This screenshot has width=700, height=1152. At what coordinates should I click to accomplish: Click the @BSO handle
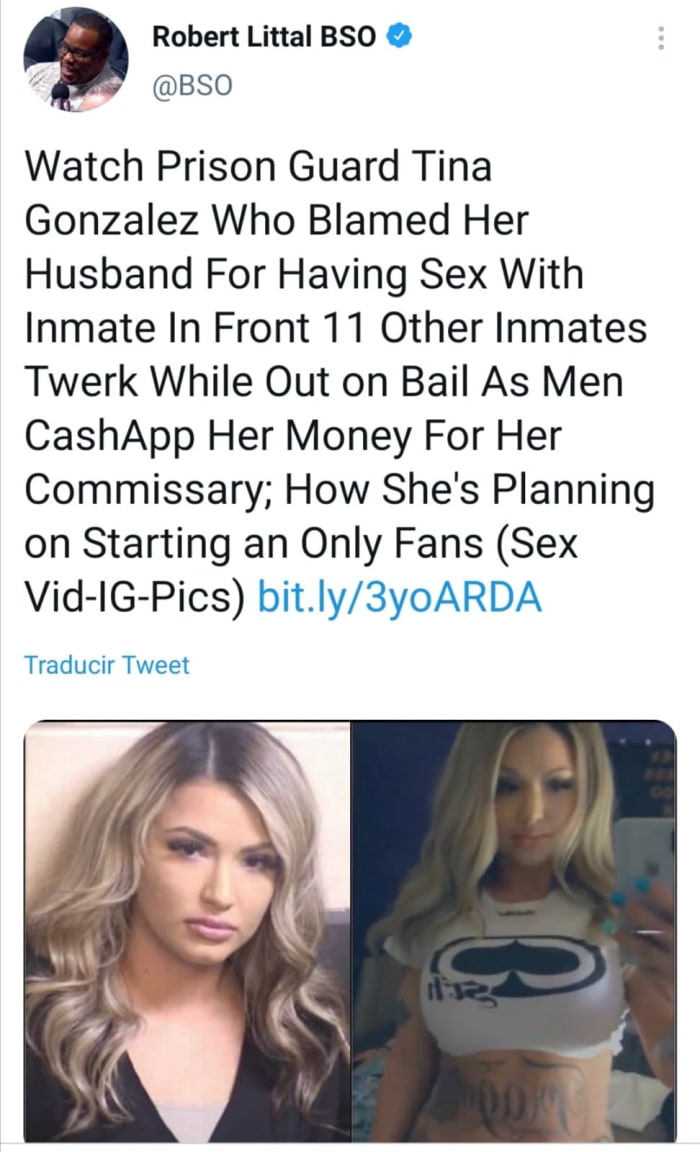tap(191, 86)
